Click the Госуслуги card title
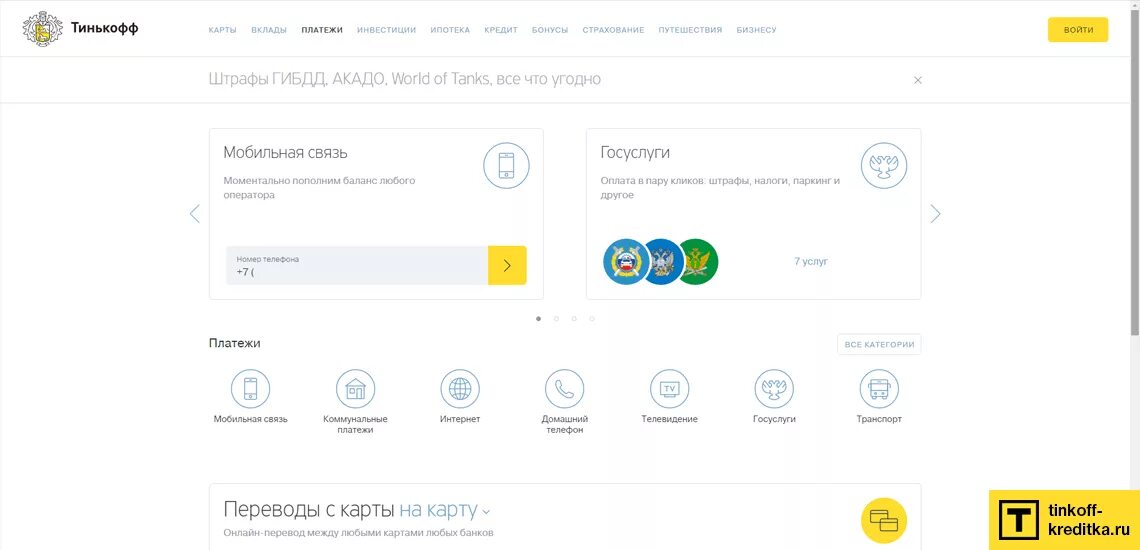The image size is (1140, 550). 635,153
